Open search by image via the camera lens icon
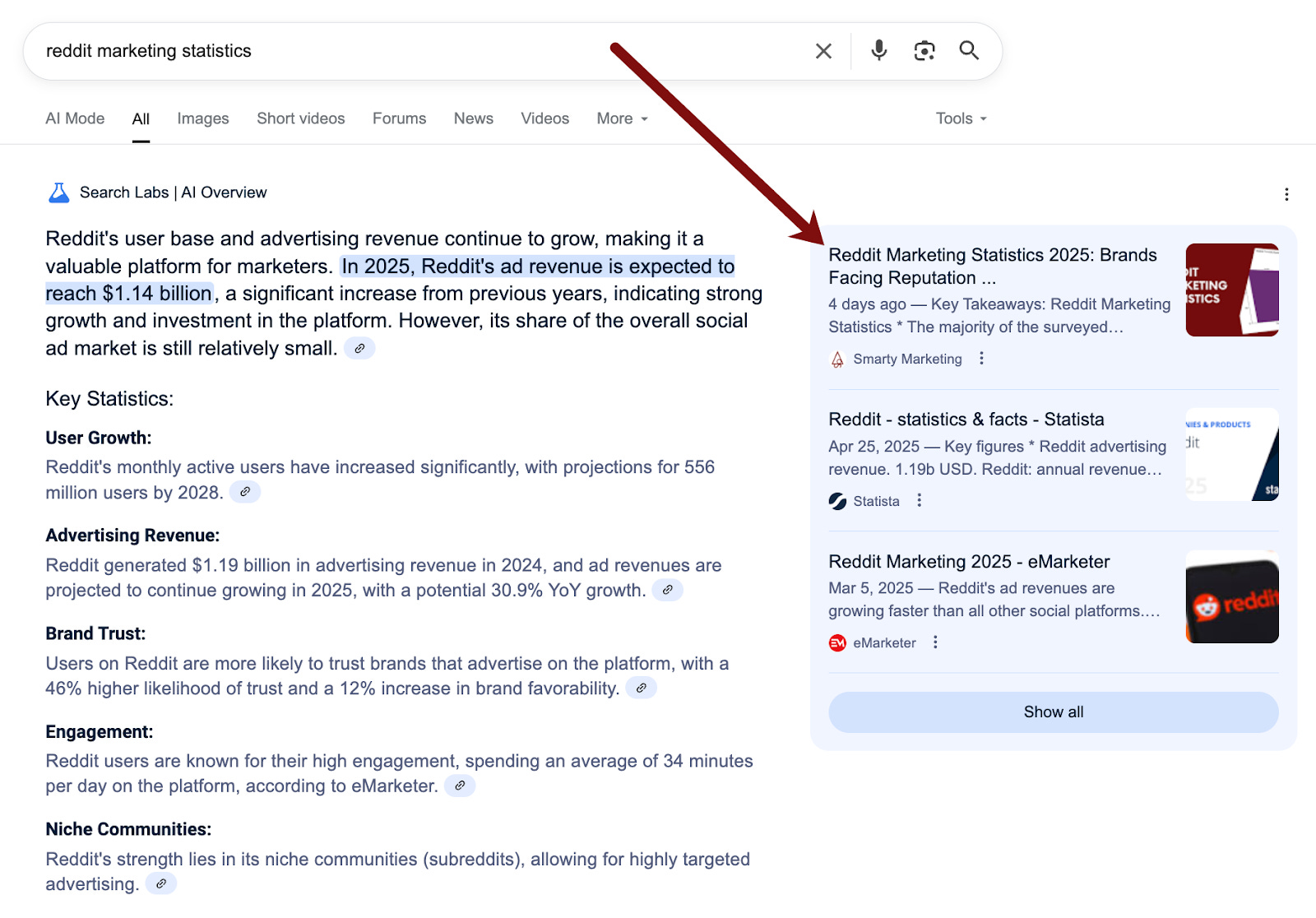The height and width of the screenshot is (918, 1316). [x=924, y=51]
